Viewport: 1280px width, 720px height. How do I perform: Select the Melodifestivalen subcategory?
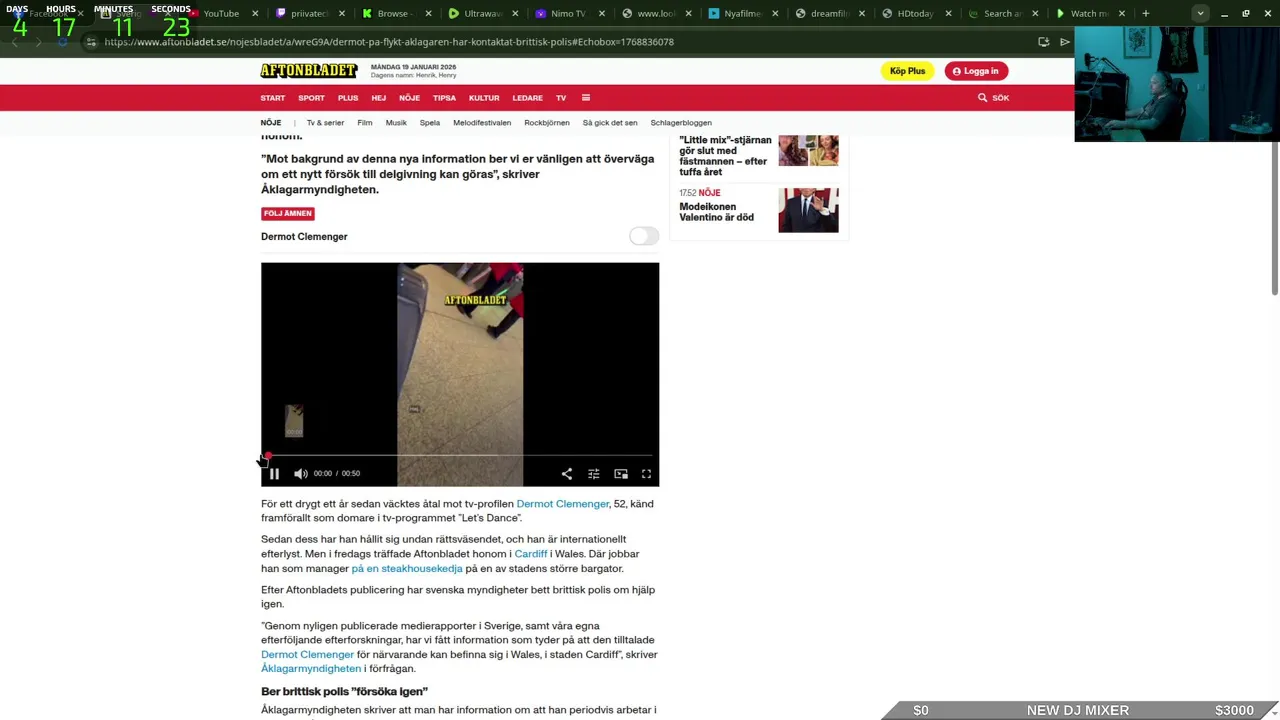point(482,123)
